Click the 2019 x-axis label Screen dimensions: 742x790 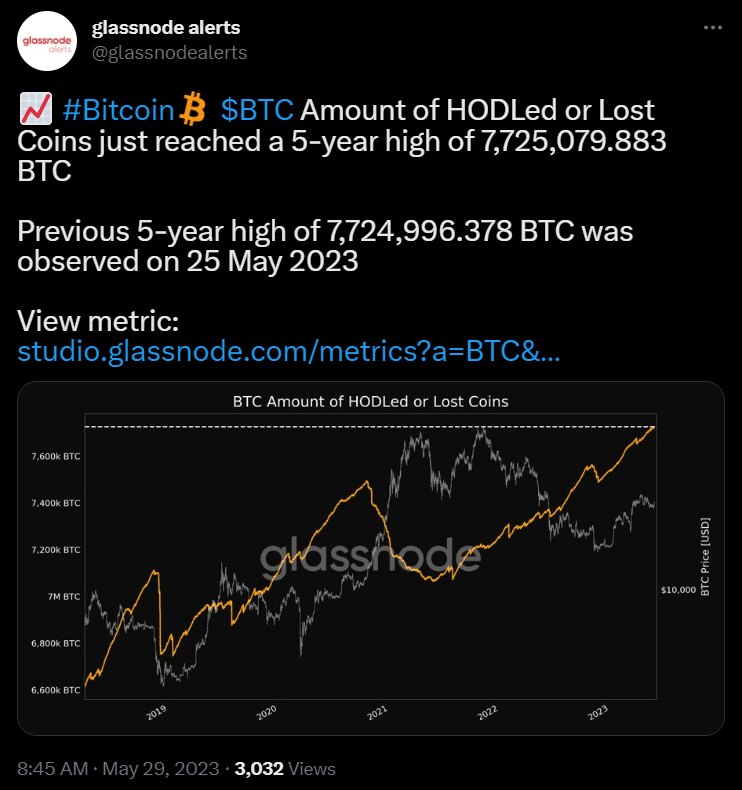pyautogui.click(x=156, y=712)
